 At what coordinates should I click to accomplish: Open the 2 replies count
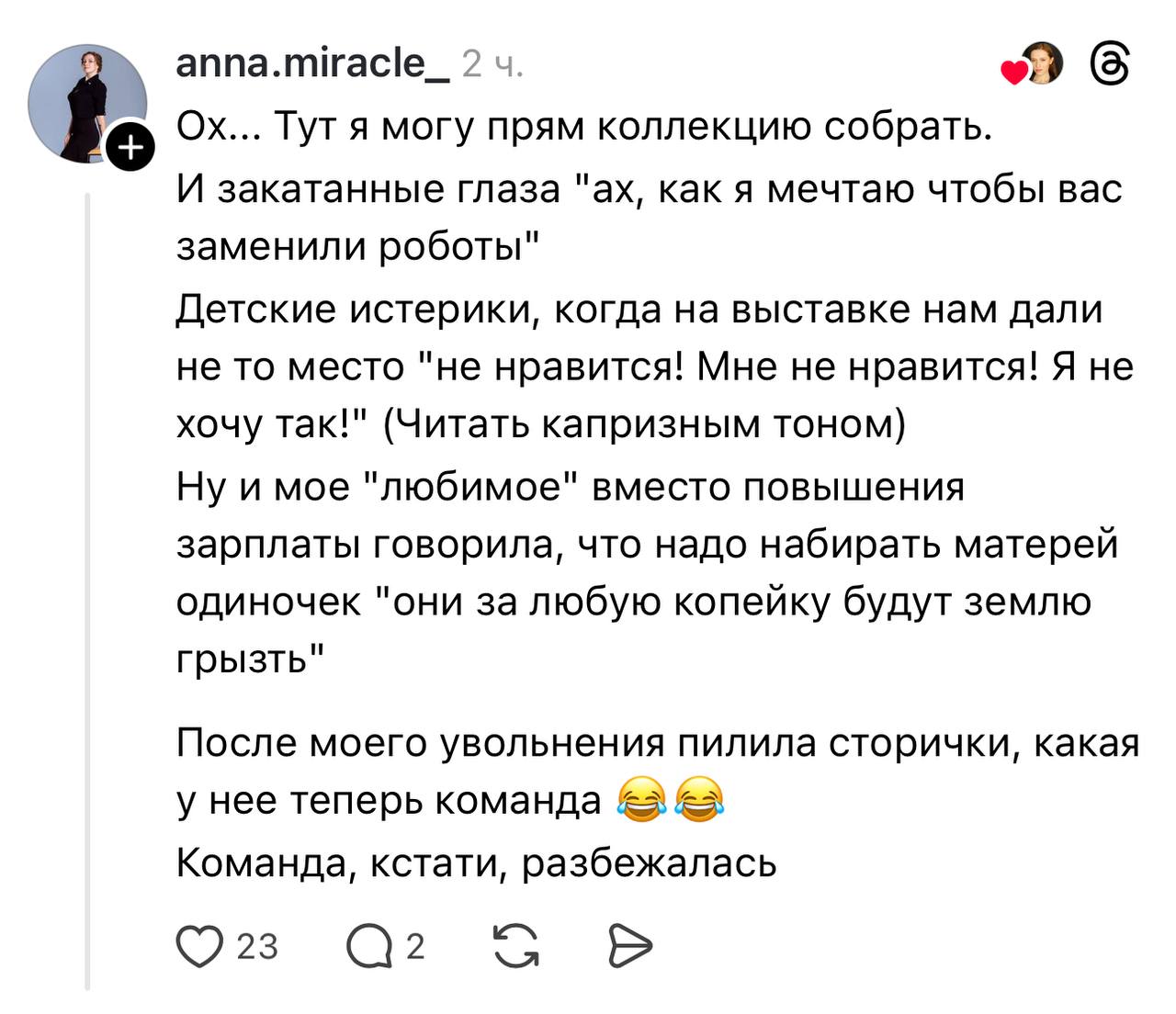click(x=415, y=946)
